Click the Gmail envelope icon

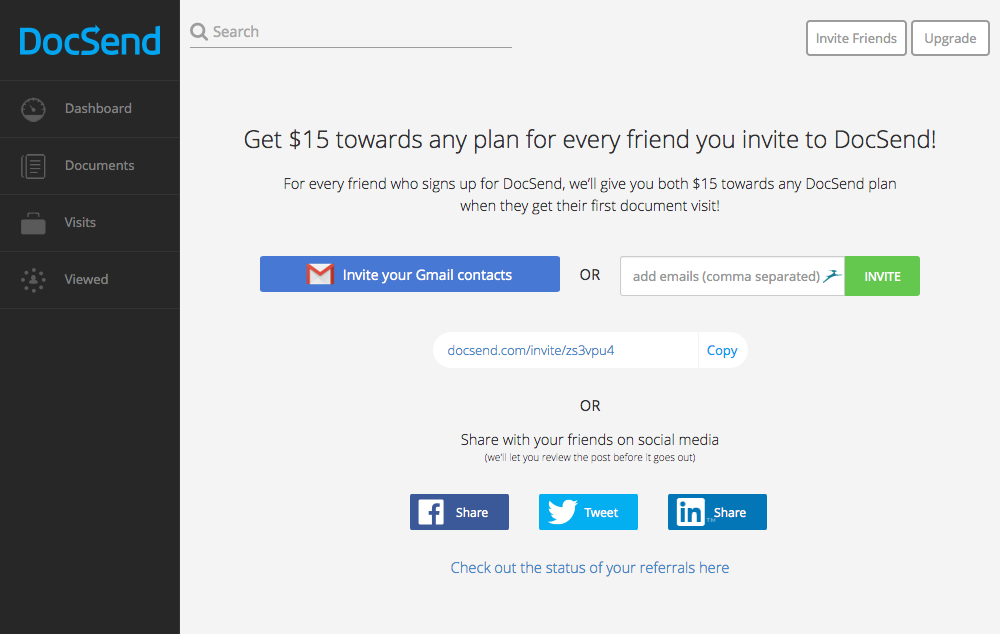[x=320, y=275]
